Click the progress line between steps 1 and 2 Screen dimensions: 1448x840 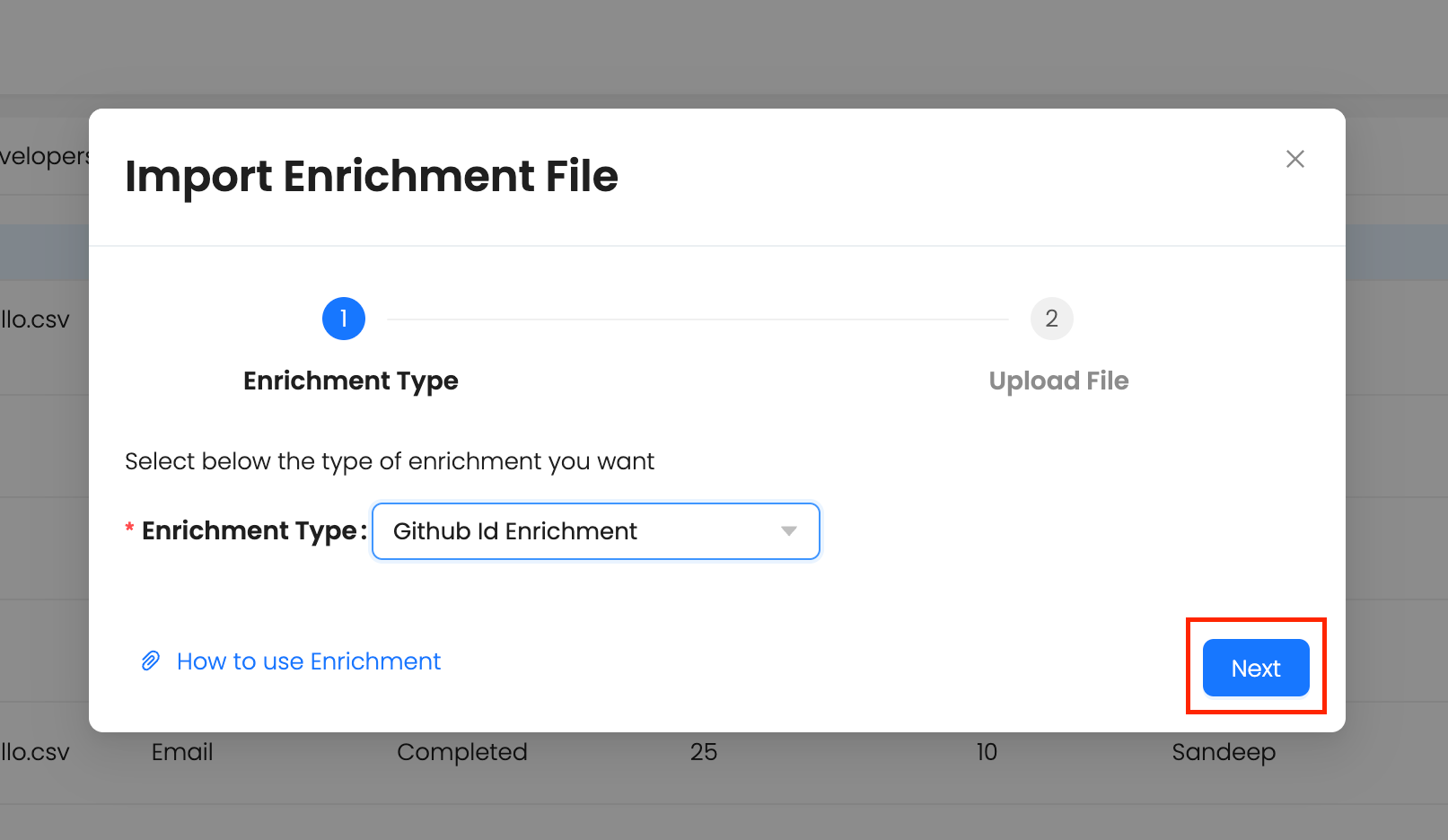pyautogui.click(x=697, y=319)
